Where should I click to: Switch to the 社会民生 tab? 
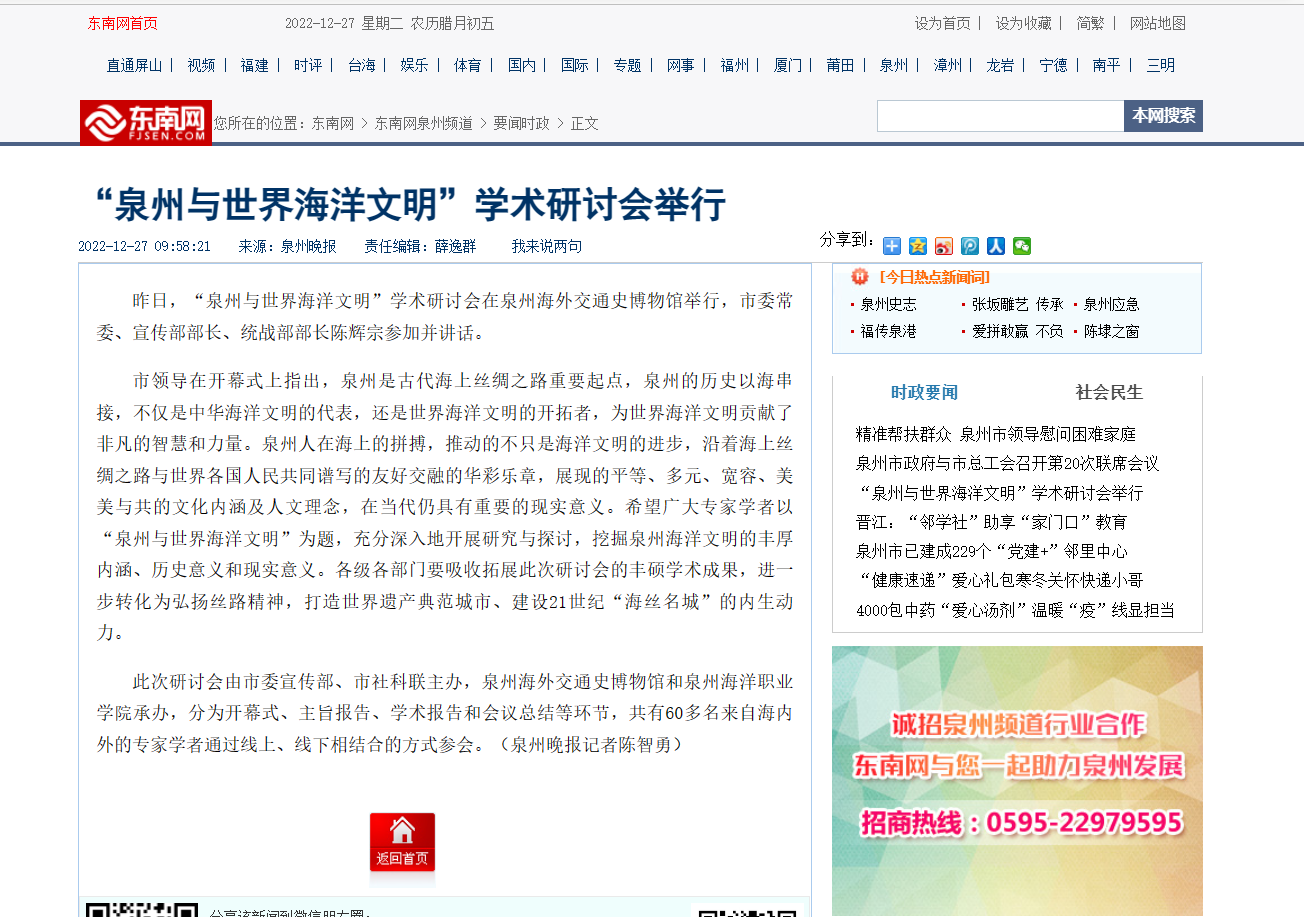(x=1109, y=392)
